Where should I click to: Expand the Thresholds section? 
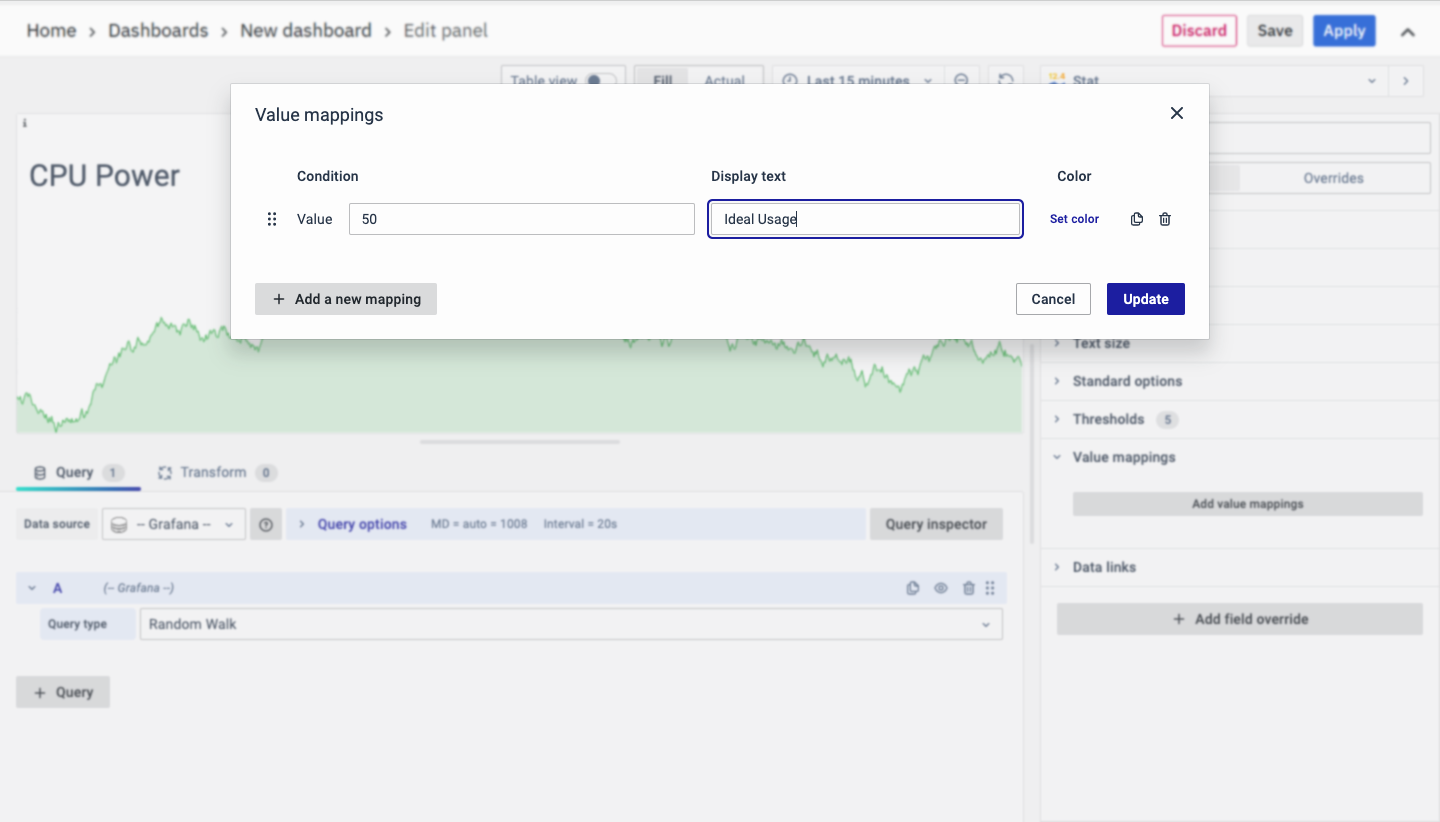click(x=1107, y=419)
